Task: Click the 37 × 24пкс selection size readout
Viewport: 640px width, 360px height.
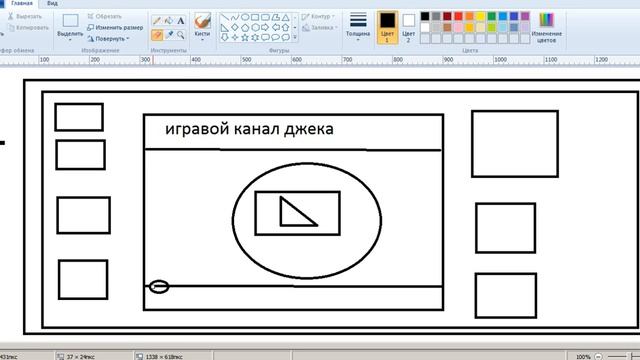Action: [x=81, y=357]
